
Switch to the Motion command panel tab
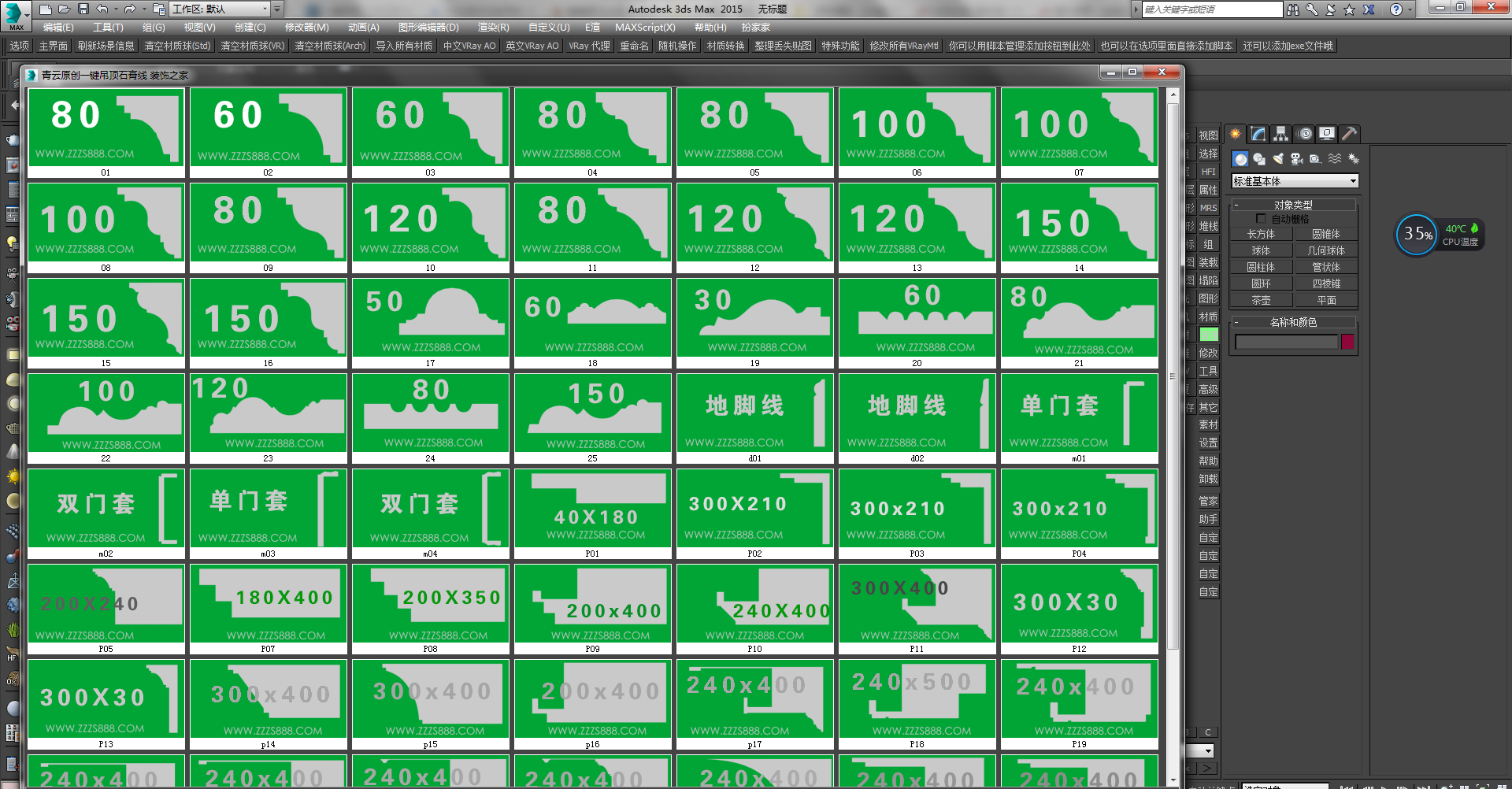pyautogui.click(x=1305, y=134)
